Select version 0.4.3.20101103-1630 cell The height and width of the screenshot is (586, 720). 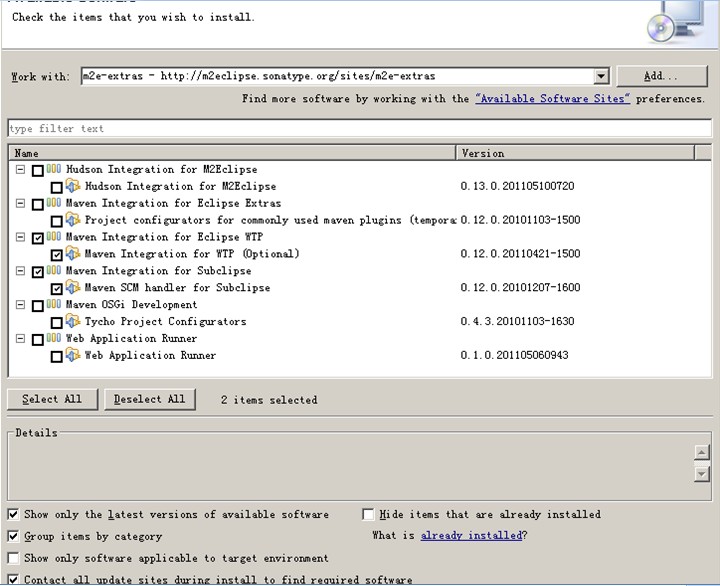(x=518, y=321)
